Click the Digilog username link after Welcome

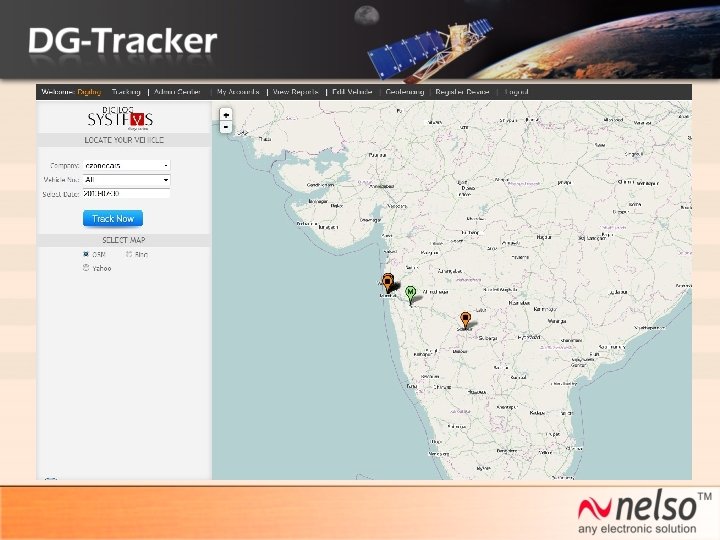pos(89,92)
